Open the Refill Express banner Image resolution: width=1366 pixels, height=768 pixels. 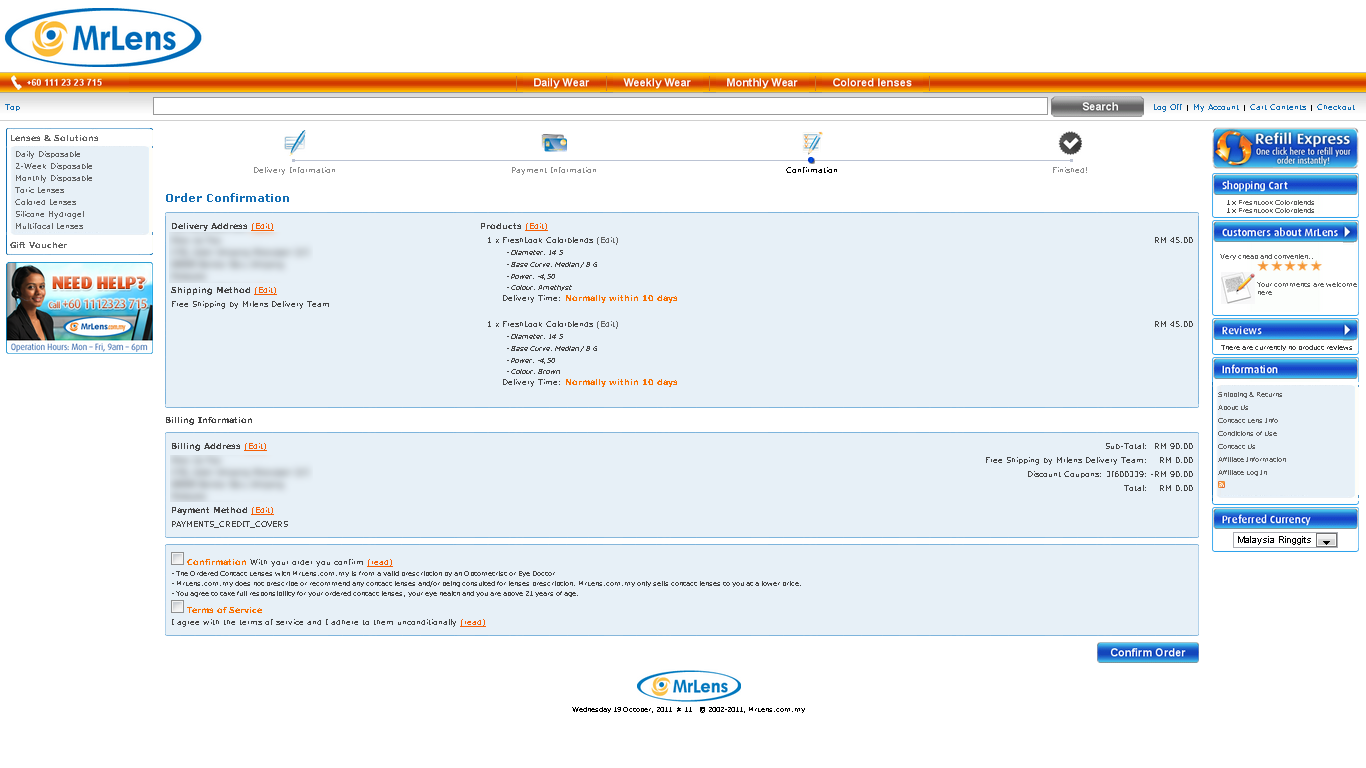click(1285, 148)
